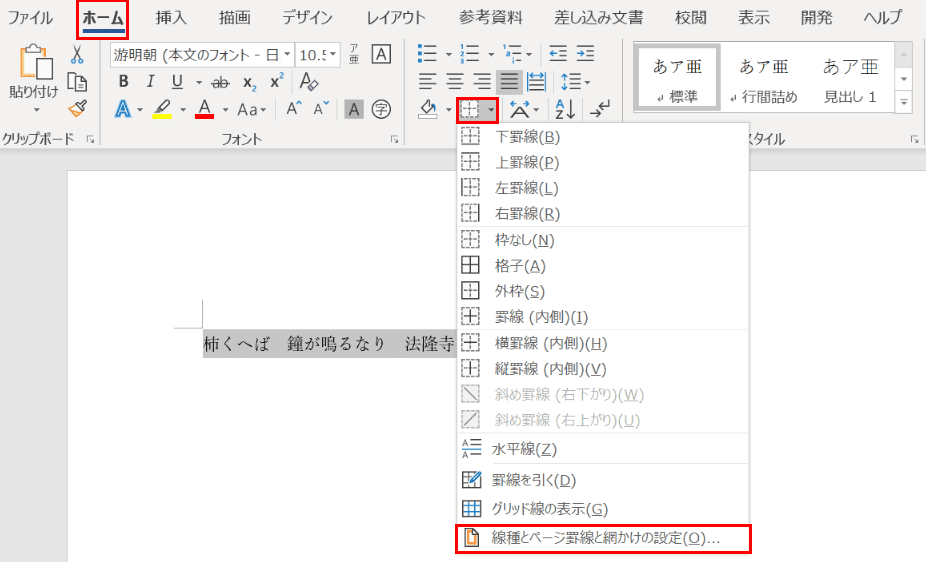This screenshot has height=562, width=926.
Task: Click the enclosed character 字 icon
Action: click(382, 109)
